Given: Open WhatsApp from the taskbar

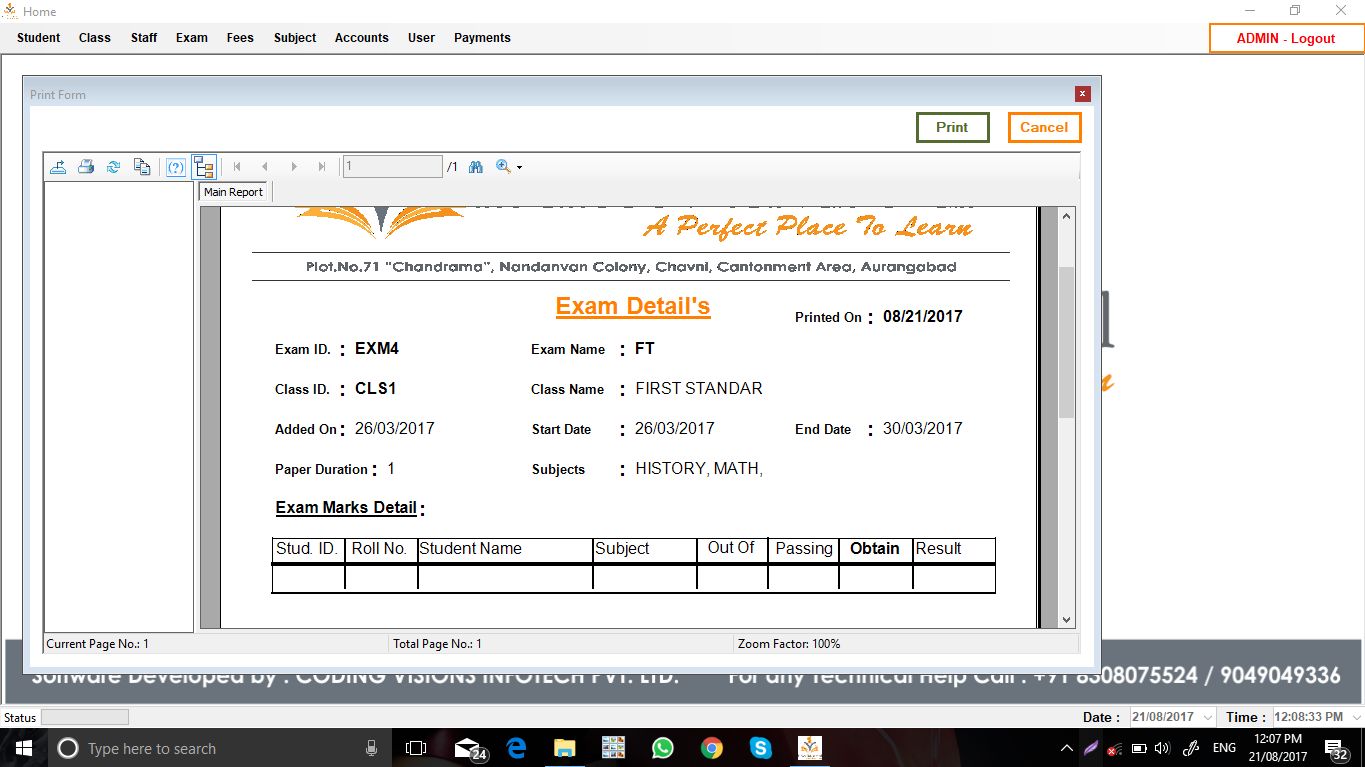Looking at the screenshot, I should click(x=662, y=748).
